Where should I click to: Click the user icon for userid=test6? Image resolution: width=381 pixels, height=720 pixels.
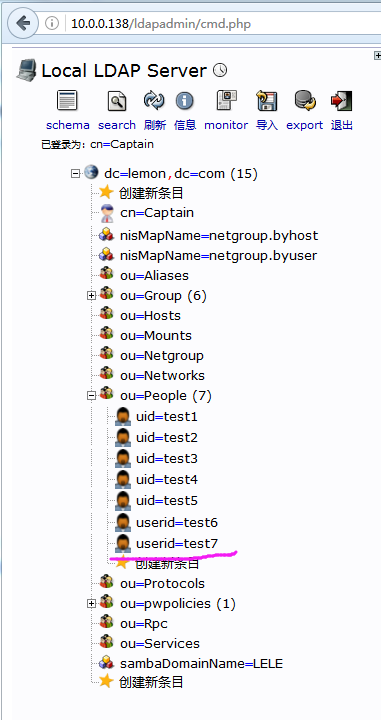coord(123,522)
